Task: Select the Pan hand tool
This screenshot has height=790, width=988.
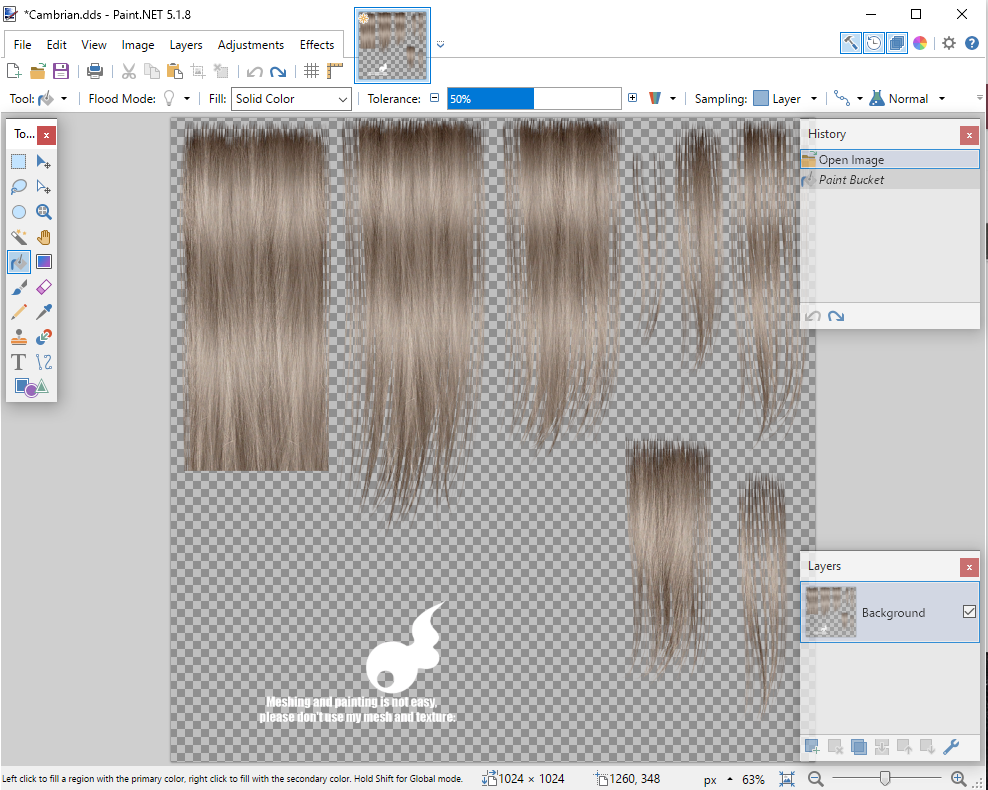Action: 43,237
